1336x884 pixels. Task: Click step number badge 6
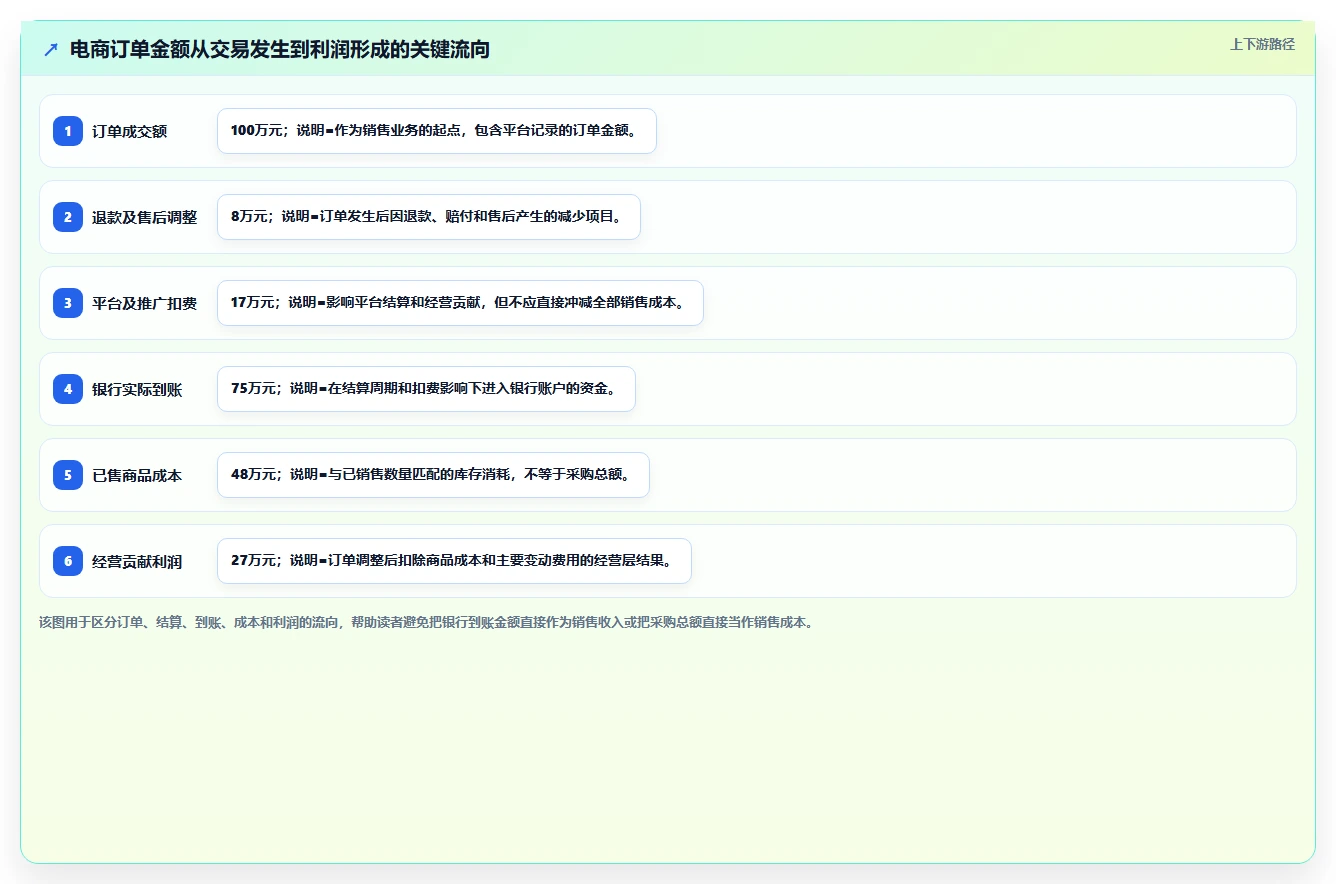click(x=68, y=561)
